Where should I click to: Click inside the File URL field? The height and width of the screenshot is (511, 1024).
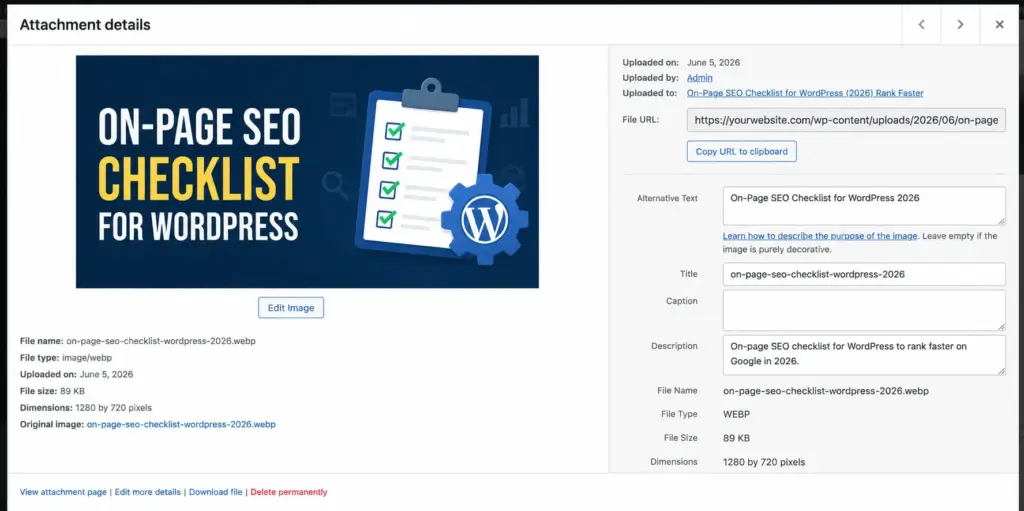click(x=846, y=120)
